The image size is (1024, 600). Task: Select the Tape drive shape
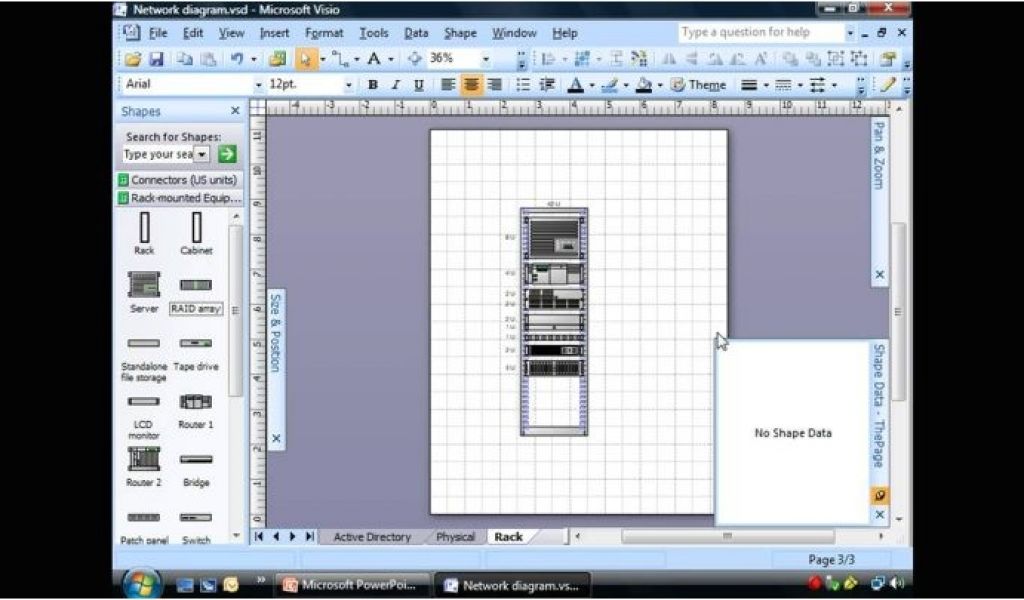pyautogui.click(x=196, y=355)
